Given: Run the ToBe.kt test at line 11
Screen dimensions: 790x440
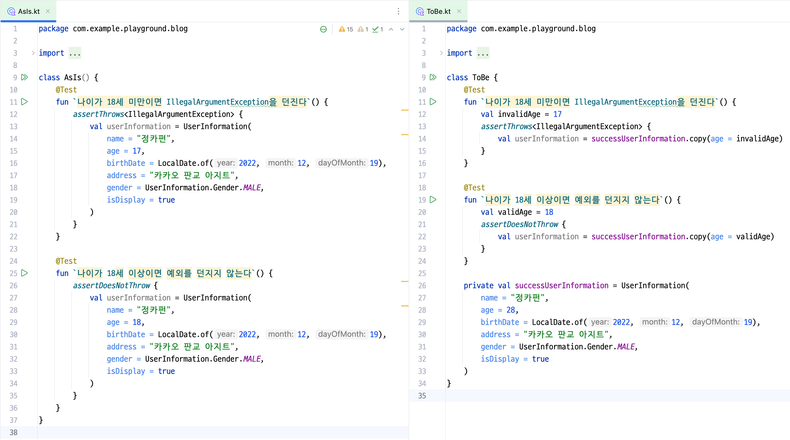Looking at the screenshot, I should point(433,102).
